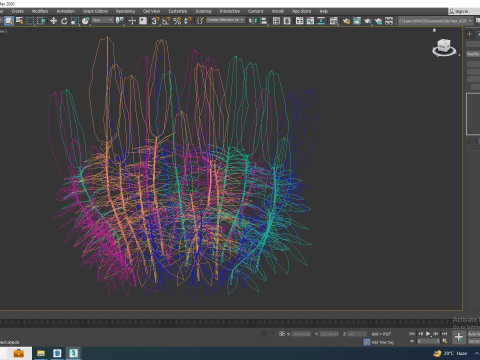Image resolution: width=480 pixels, height=360 pixels.
Task: Toggle the Scene Explorer icon
Action: point(276,21)
